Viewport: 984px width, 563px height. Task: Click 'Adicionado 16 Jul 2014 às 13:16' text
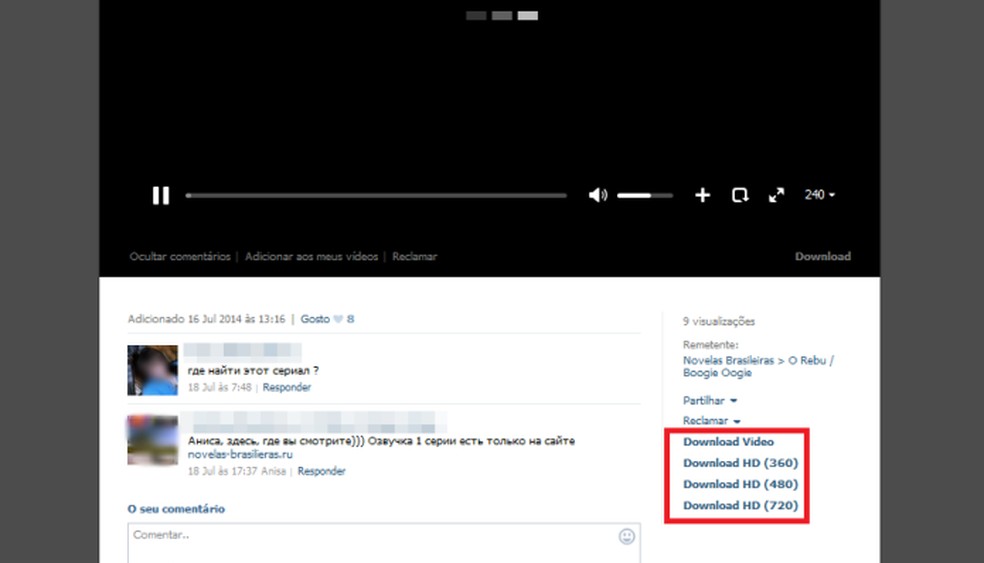coord(206,319)
